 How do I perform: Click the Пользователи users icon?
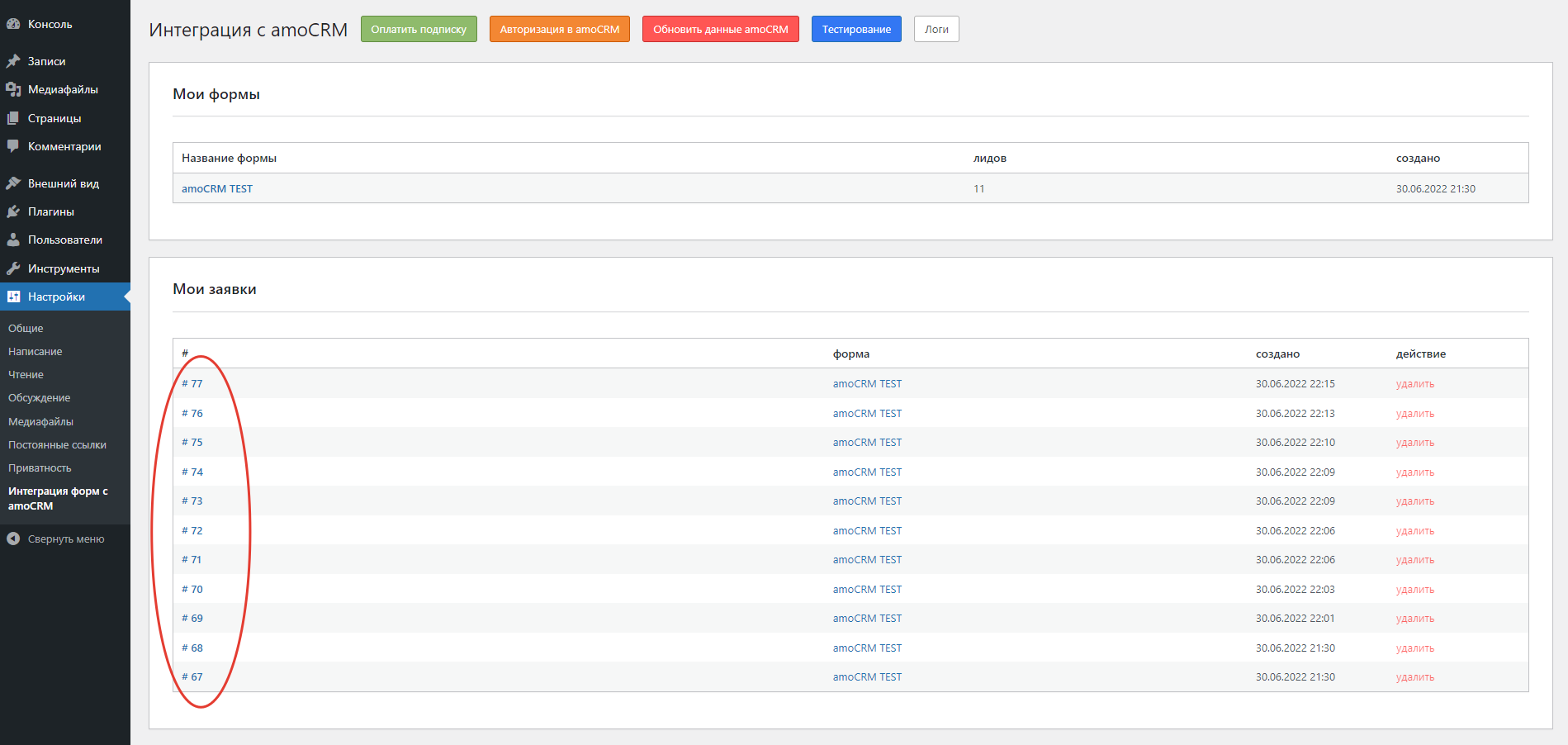tap(13, 240)
